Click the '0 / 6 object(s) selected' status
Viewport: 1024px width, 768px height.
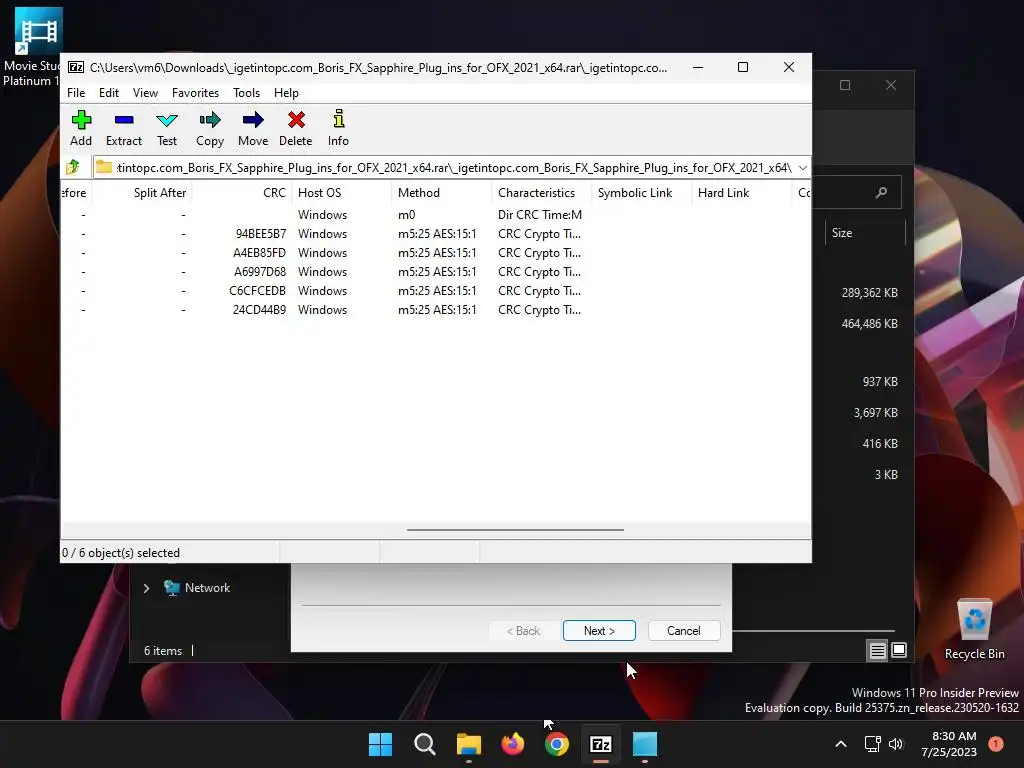pos(121,553)
